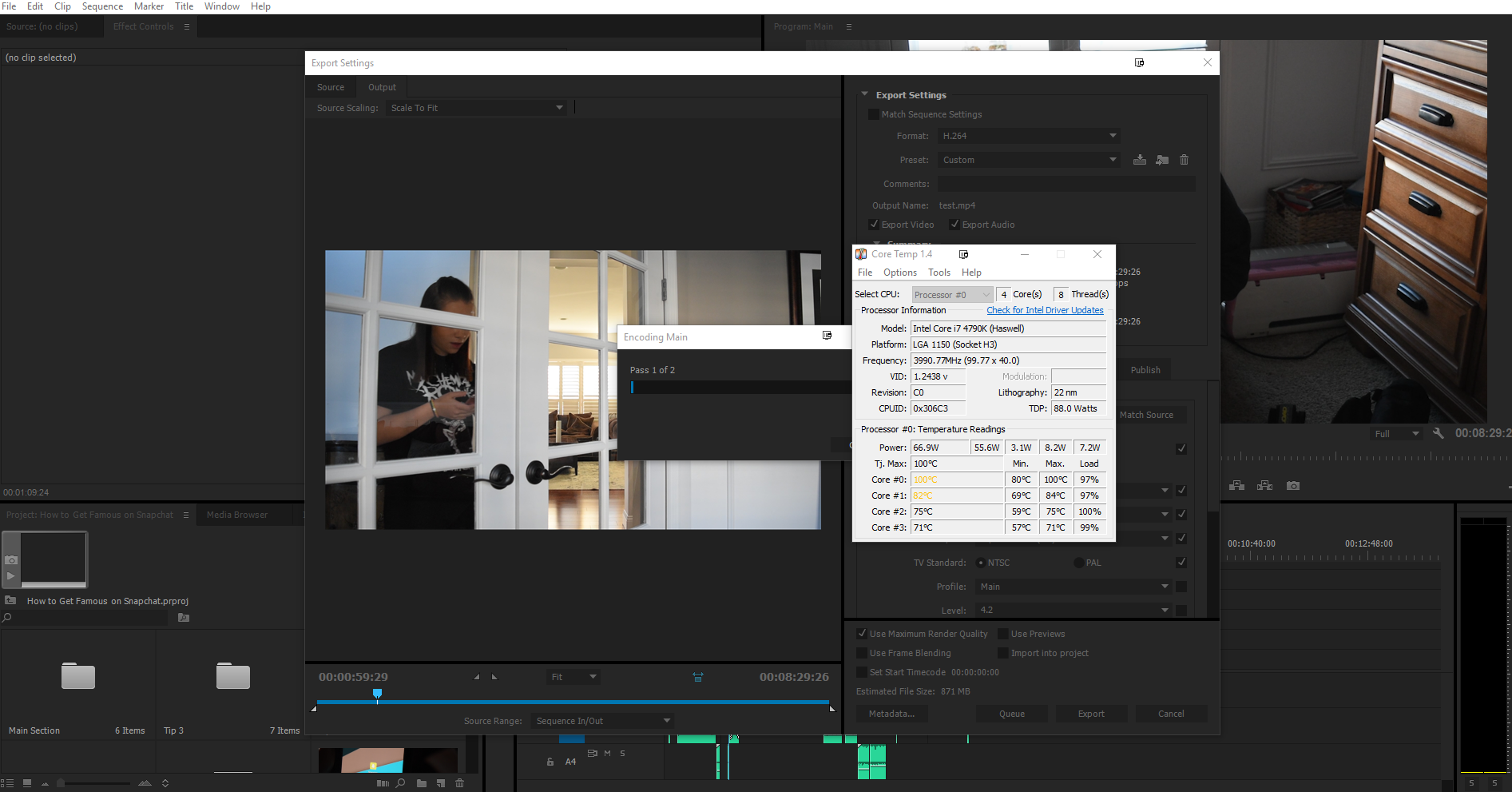Click the Import Preset folder icon
The width and height of the screenshot is (1512, 792).
tap(1162, 160)
